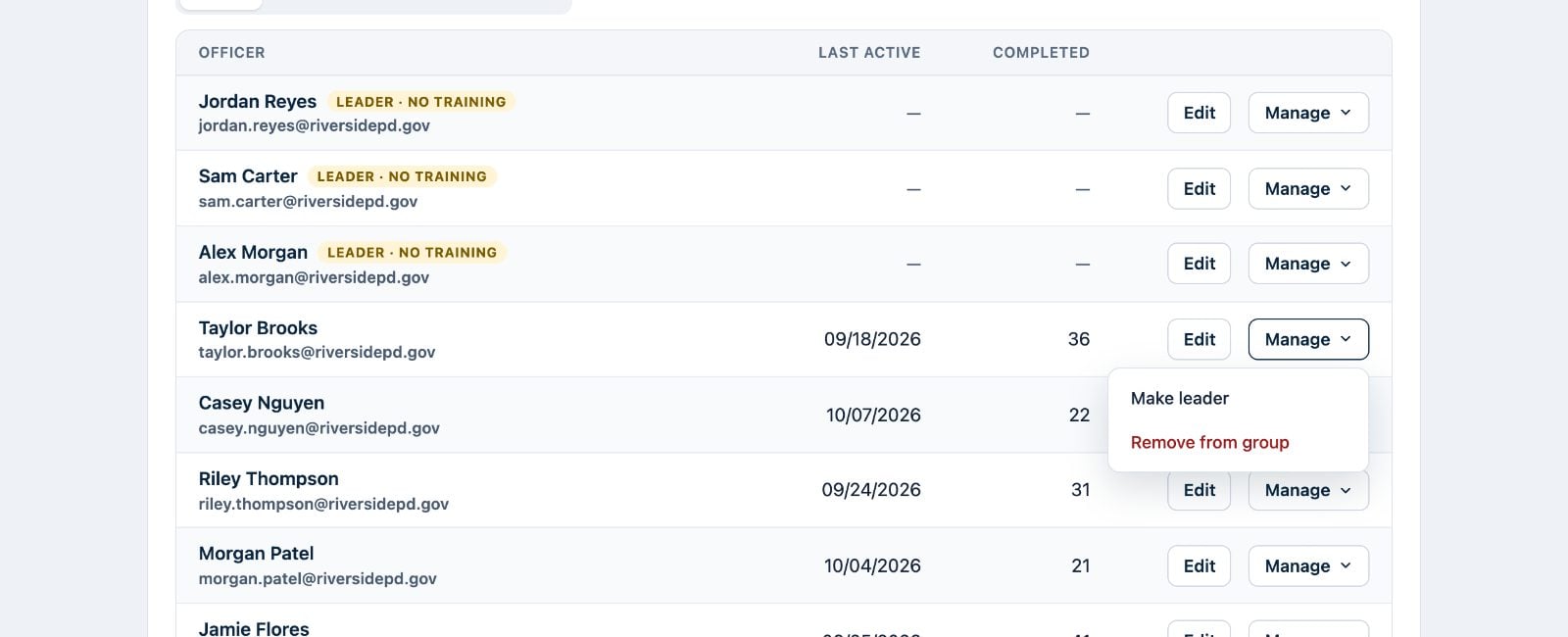Image resolution: width=1568 pixels, height=637 pixels.
Task: Open Manage dropdown for Sam Carter
Action: (x=1308, y=188)
